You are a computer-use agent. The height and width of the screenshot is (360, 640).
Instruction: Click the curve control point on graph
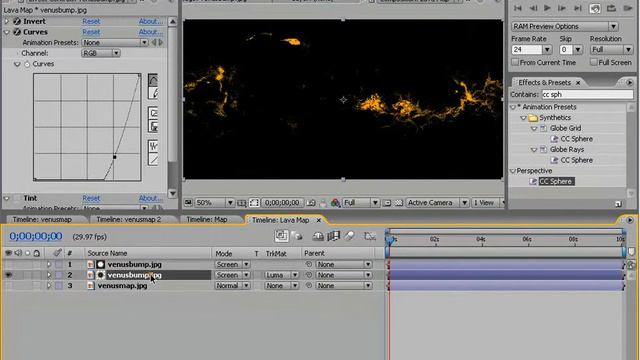click(115, 157)
